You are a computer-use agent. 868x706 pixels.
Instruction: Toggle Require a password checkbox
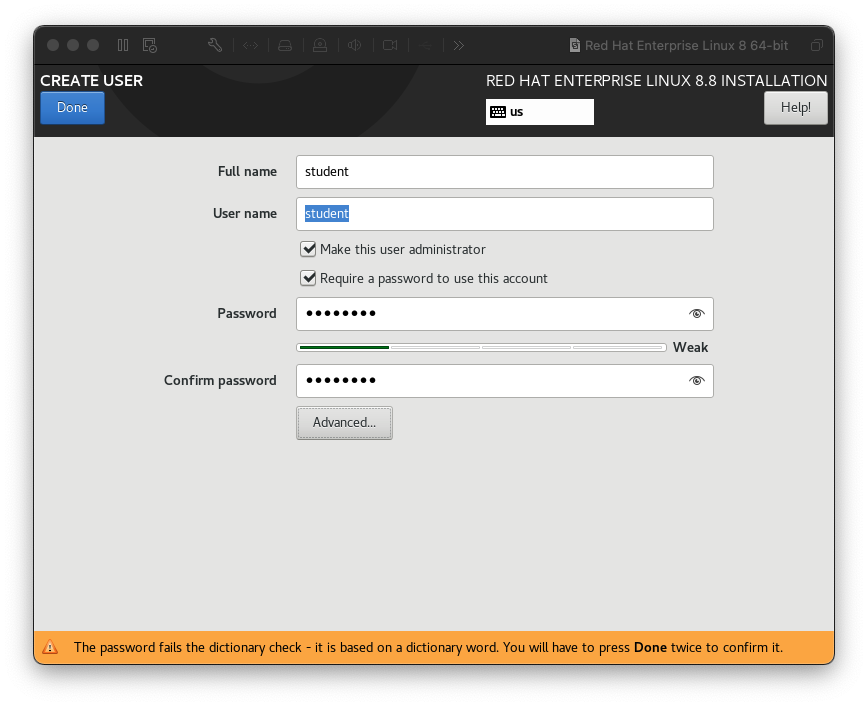(308, 278)
